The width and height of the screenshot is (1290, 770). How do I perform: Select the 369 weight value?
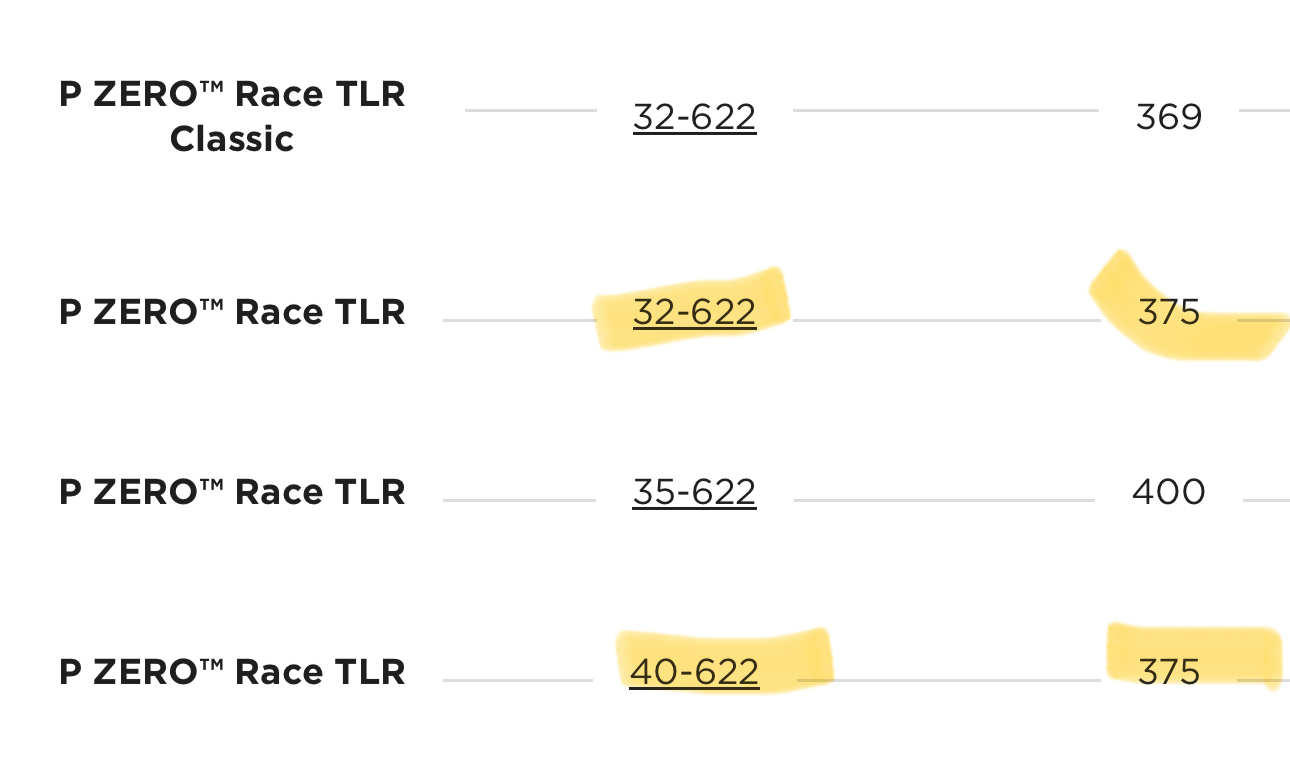coord(1168,118)
